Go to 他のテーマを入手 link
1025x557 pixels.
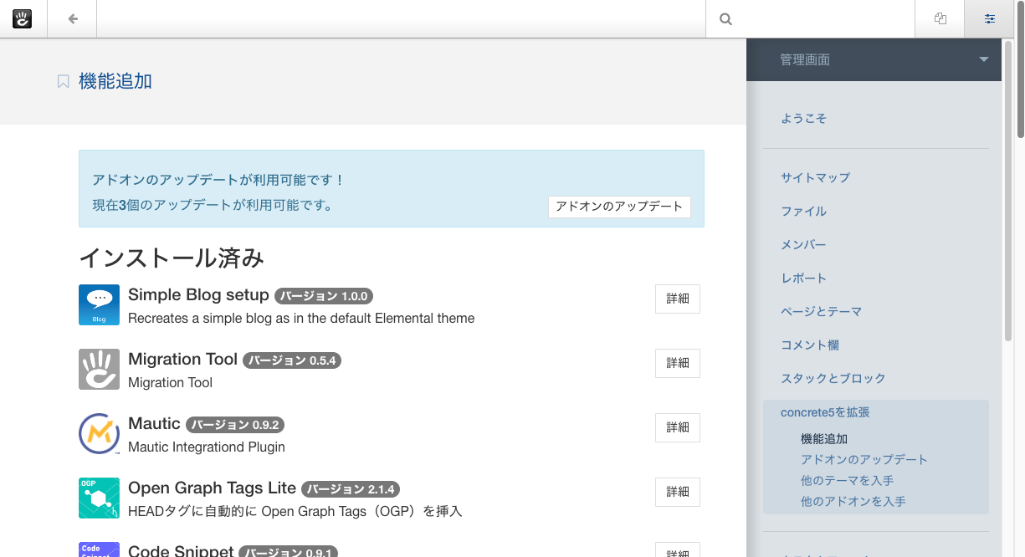coord(847,481)
